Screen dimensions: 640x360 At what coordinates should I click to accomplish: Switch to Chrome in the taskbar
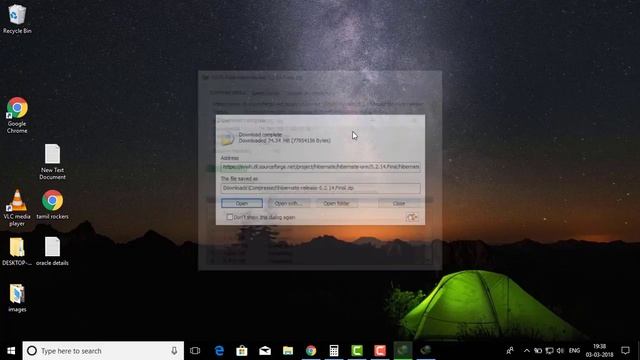311,351
